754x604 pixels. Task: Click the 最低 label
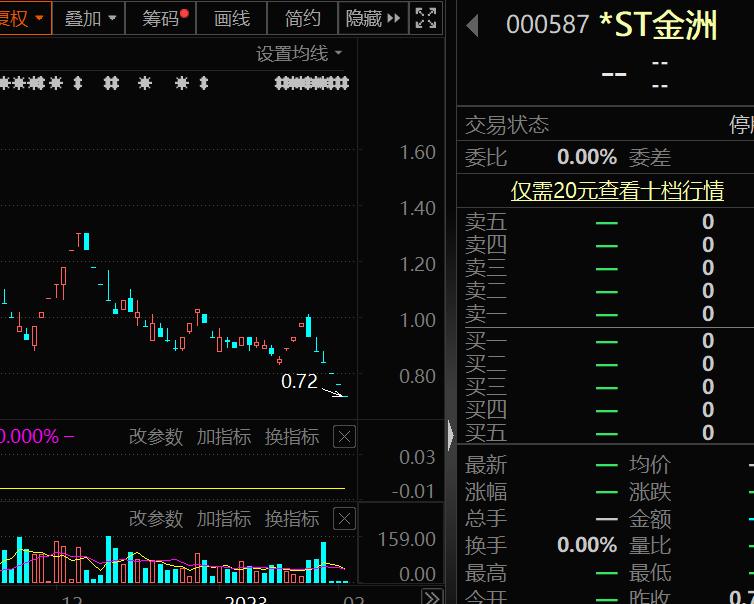tap(650, 573)
